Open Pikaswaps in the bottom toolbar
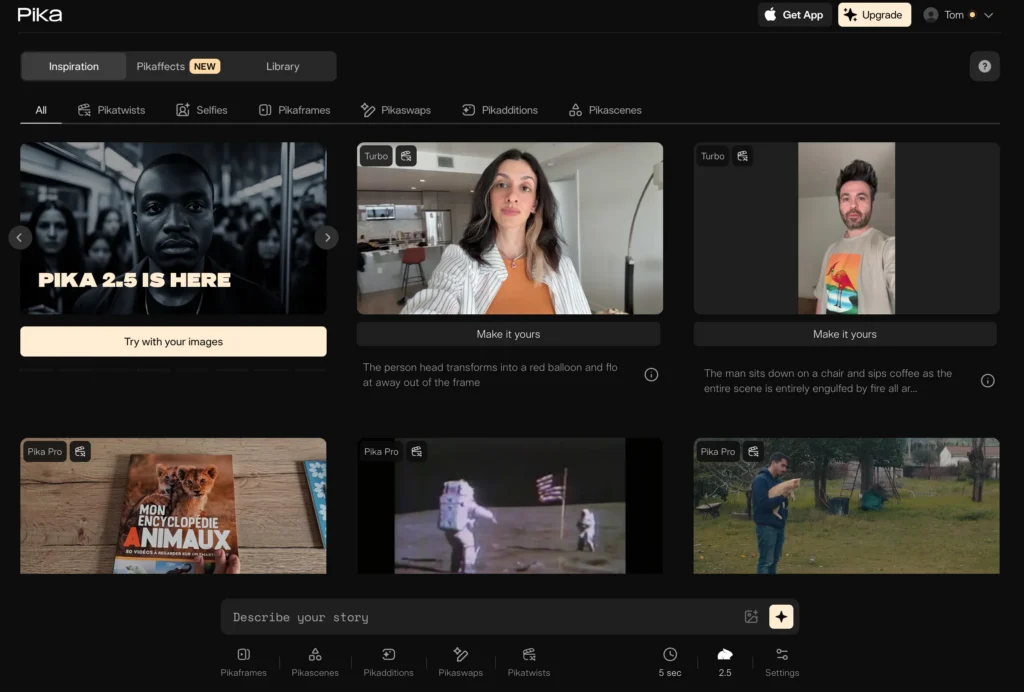Image resolution: width=1024 pixels, height=692 pixels. tap(460, 662)
